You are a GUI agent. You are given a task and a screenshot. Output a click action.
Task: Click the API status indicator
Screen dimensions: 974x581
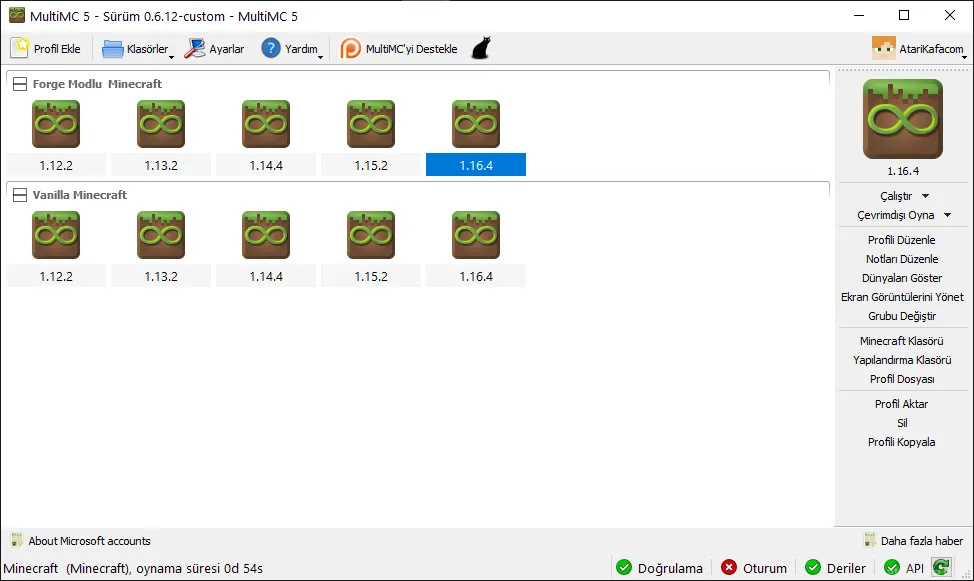pyautogui.click(x=904, y=568)
